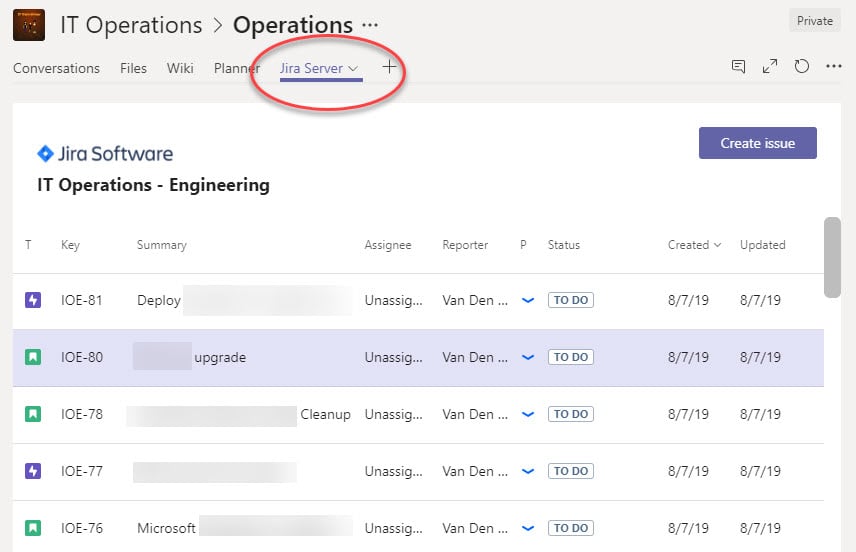Click the IOE-80 story type icon
This screenshot has height=552, width=856.
pyautogui.click(x=33, y=357)
